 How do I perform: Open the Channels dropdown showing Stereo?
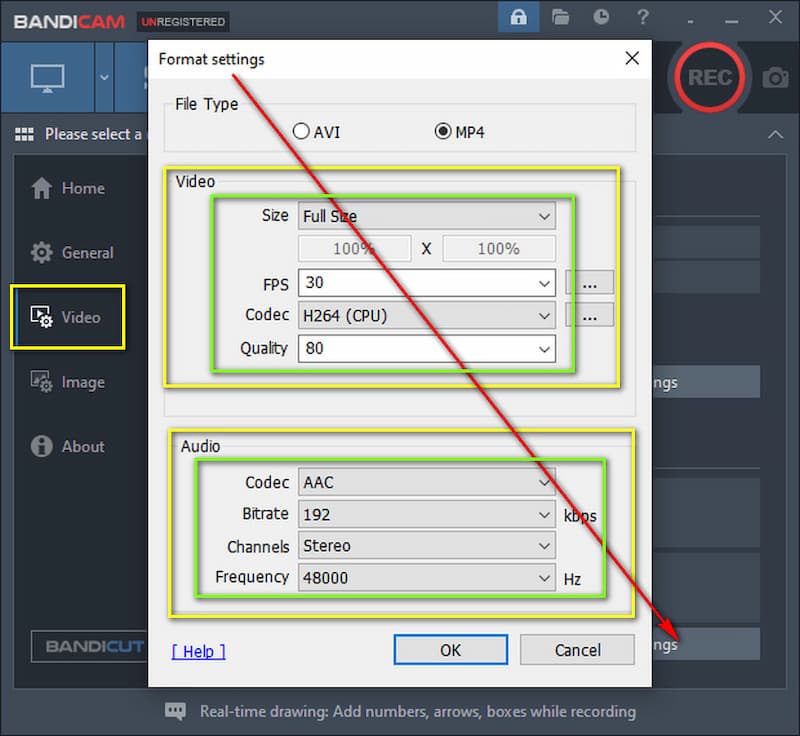pyautogui.click(x=427, y=546)
